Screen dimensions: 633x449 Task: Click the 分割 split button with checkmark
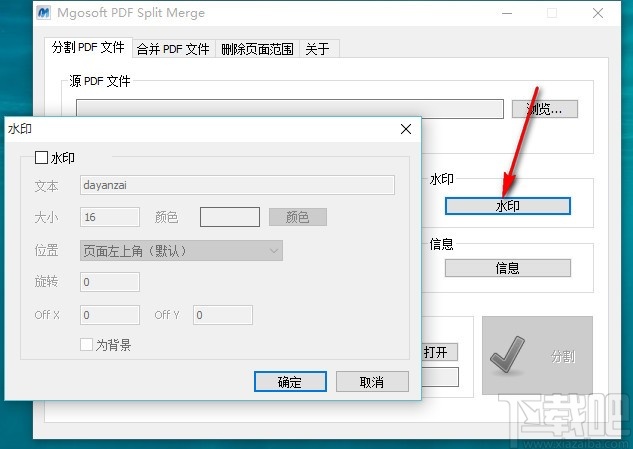tap(537, 355)
